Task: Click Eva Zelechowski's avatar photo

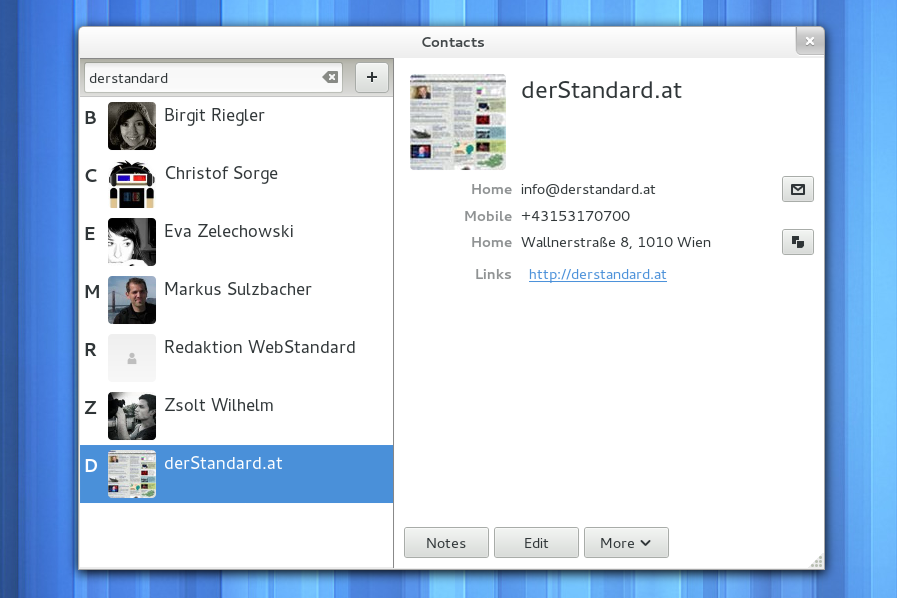Action: click(x=132, y=242)
